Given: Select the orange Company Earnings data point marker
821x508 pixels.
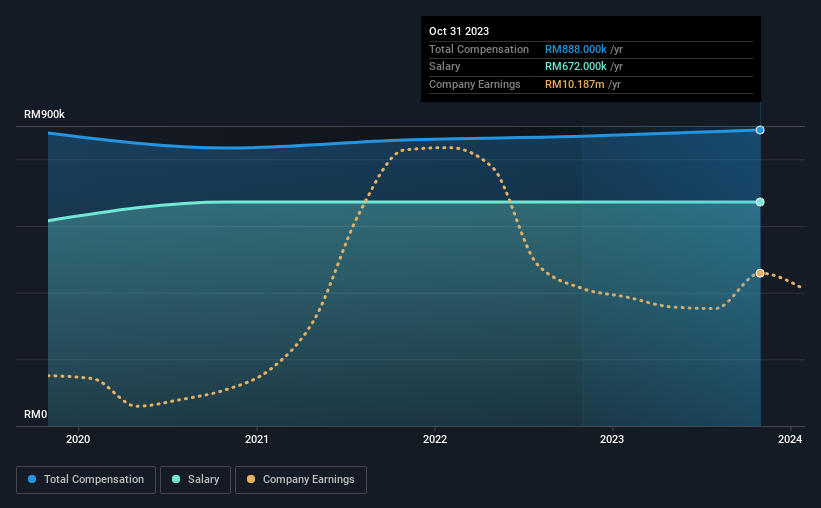Looking at the screenshot, I should [760, 273].
